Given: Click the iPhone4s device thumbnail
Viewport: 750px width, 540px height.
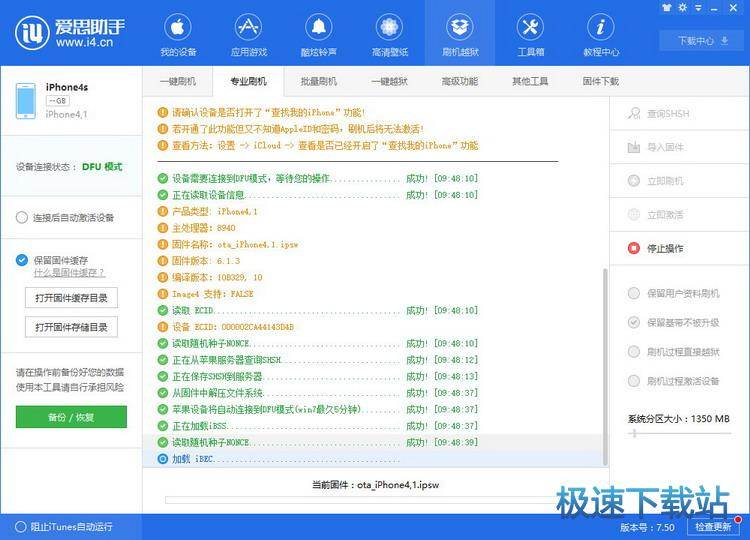Looking at the screenshot, I should tap(25, 100).
